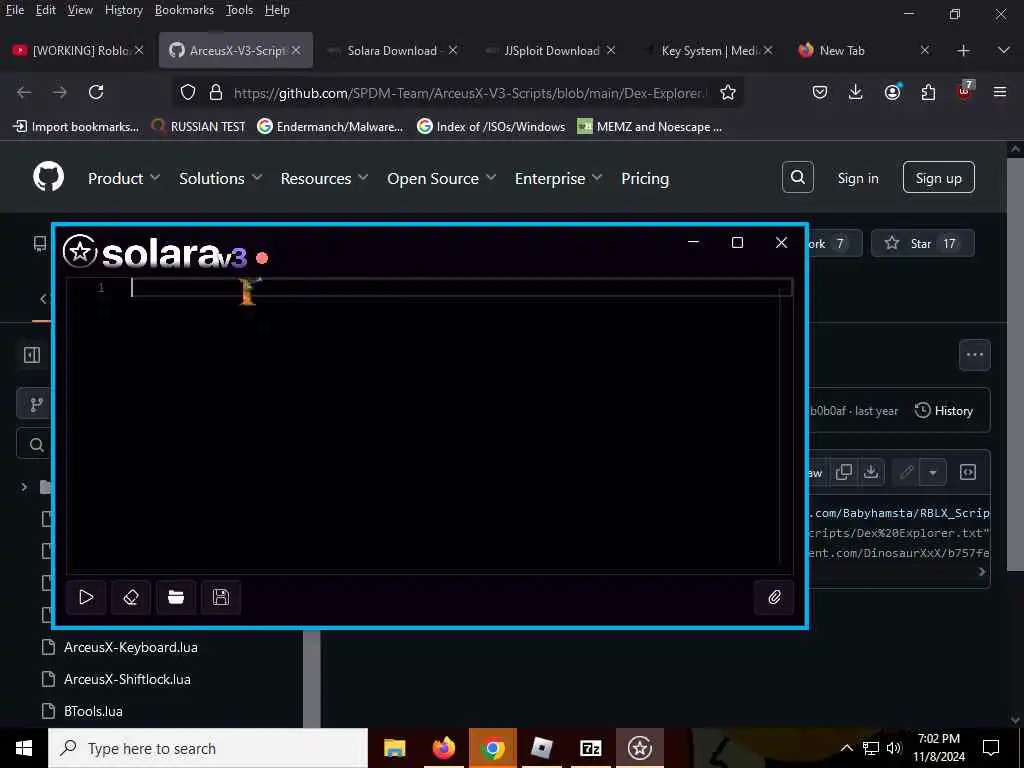Star the ArceusX-V3-Scripts repository
The height and width of the screenshot is (768, 1024).
(x=922, y=244)
